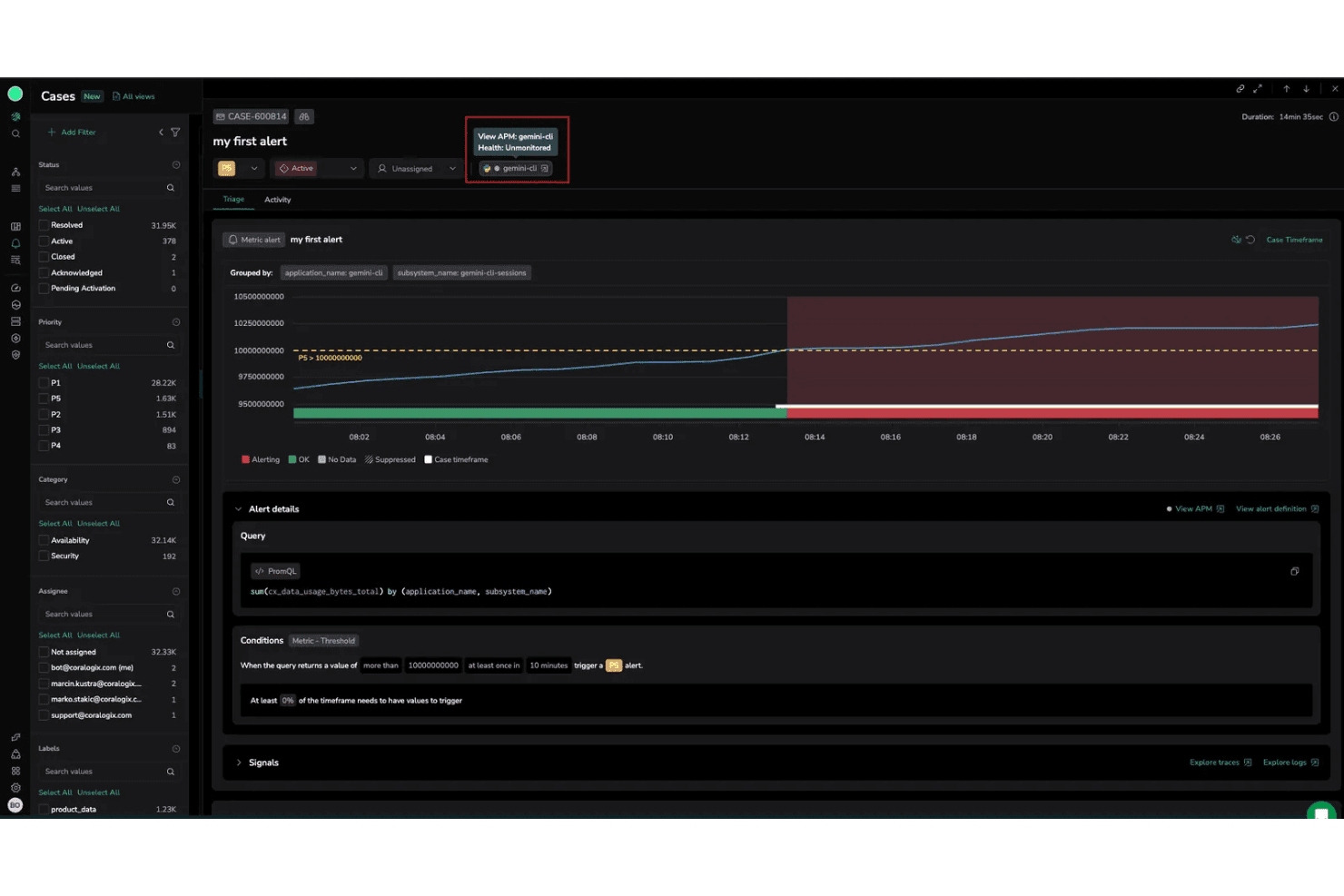This screenshot has width=1344, height=896.
Task: Collapse the Status filter group
Action: tap(176, 165)
